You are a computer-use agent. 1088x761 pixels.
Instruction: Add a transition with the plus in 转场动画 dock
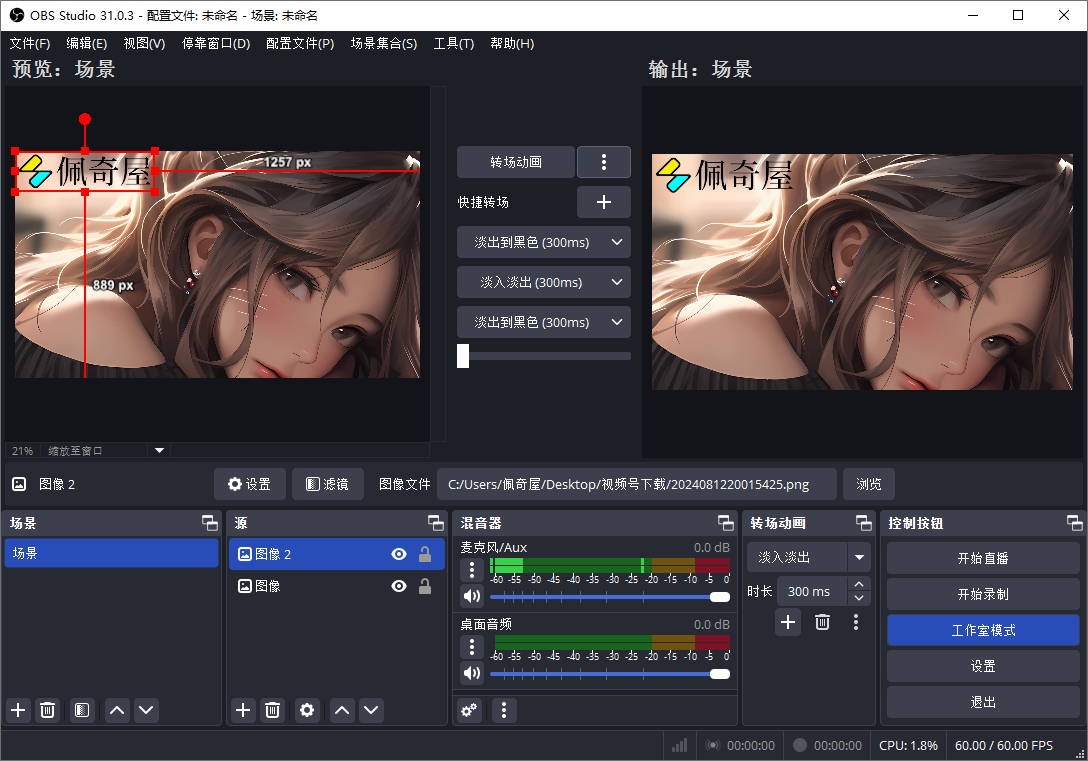pos(788,622)
